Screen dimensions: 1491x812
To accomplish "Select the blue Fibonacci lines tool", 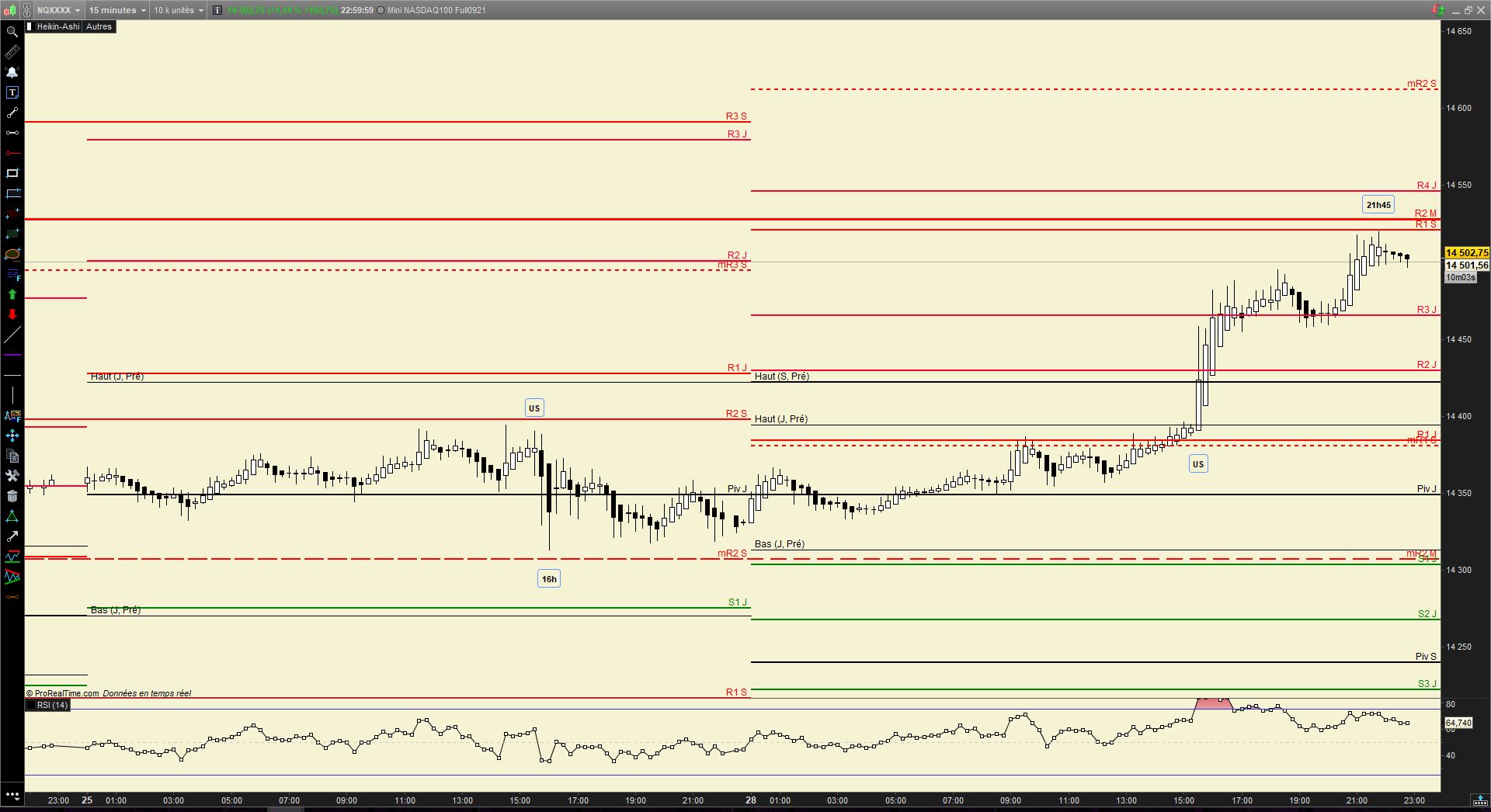I will pos(12,274).
